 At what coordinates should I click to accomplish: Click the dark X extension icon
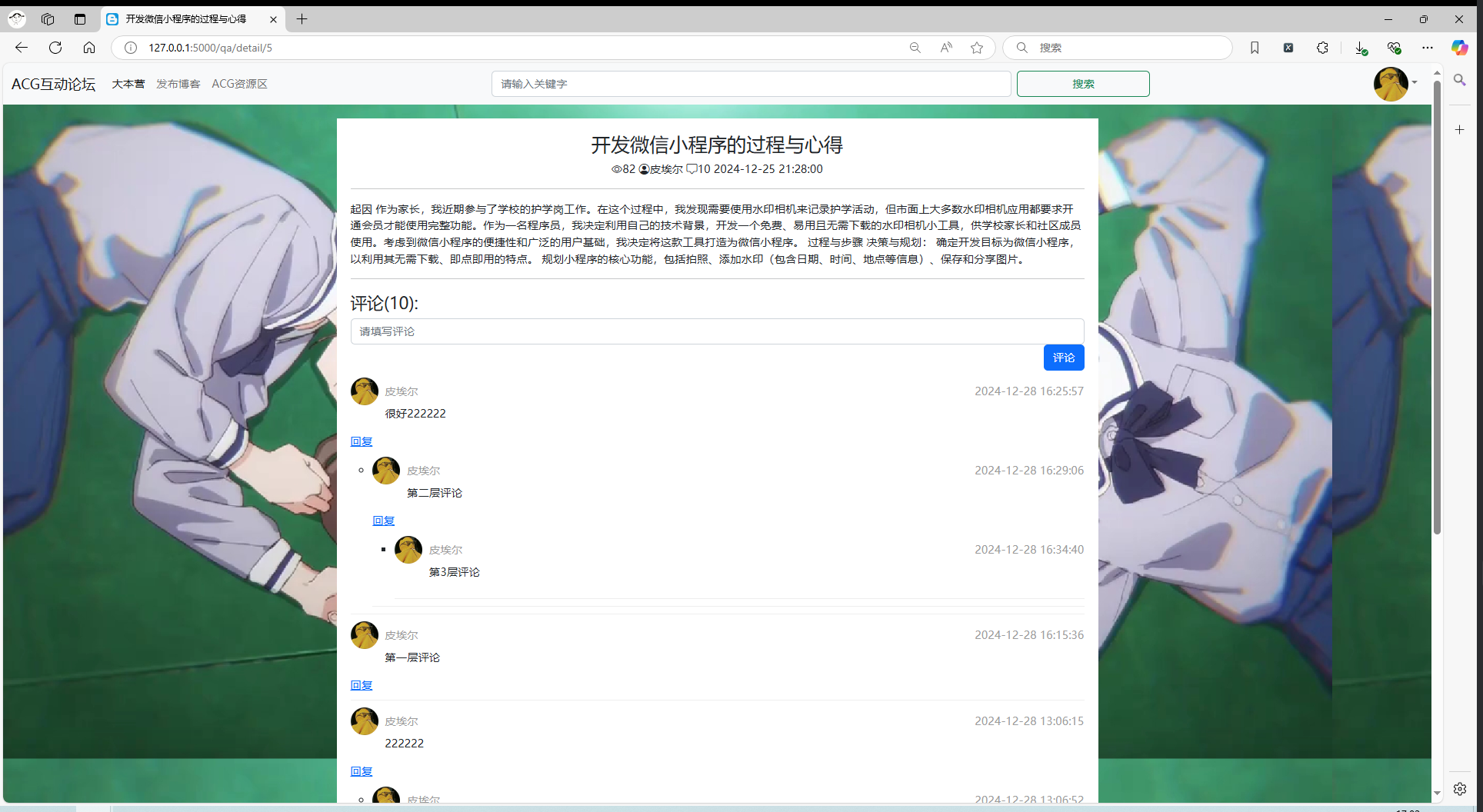(1288, 48)
